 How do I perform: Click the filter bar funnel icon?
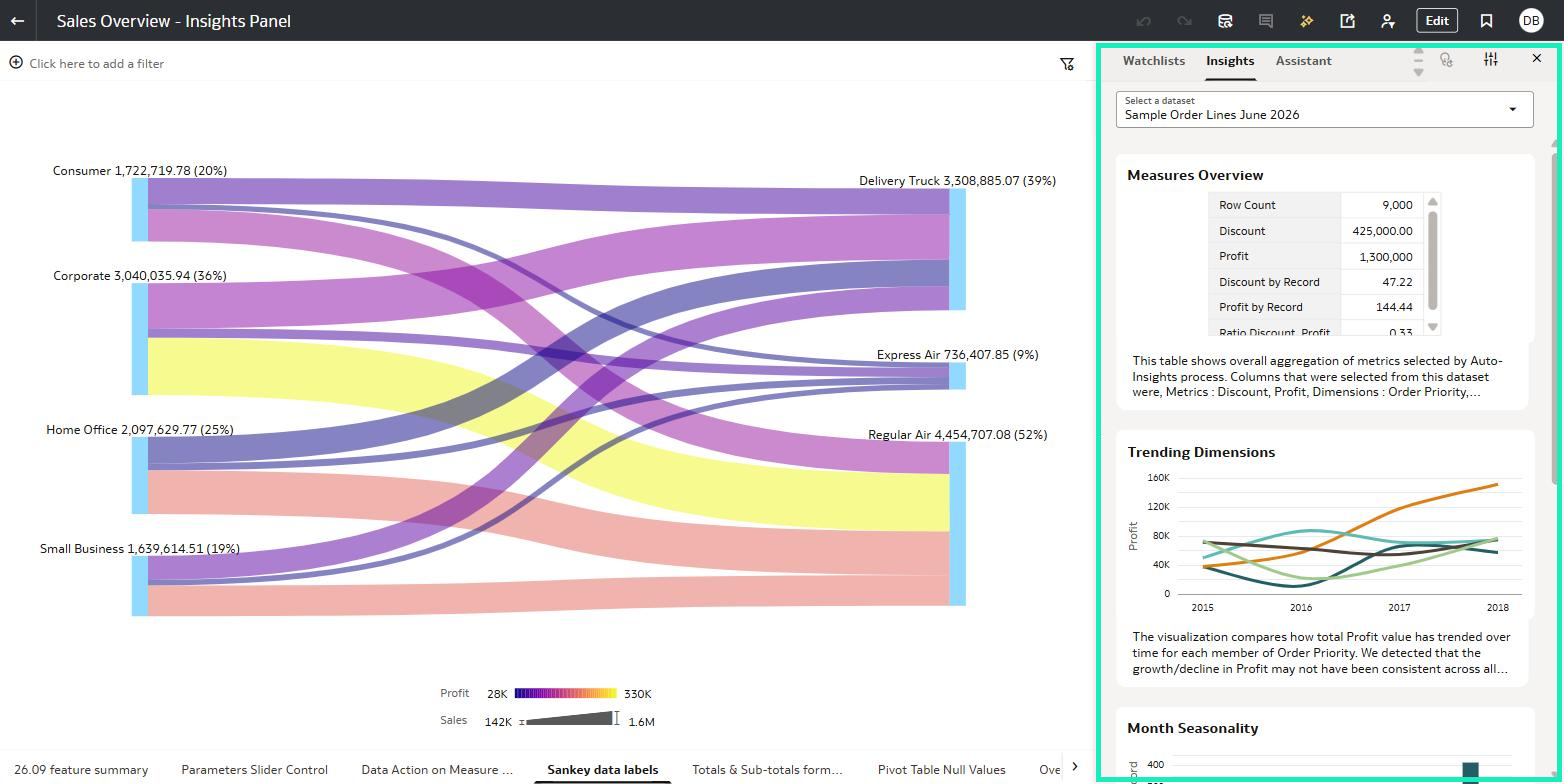(x=1067, y=63)
